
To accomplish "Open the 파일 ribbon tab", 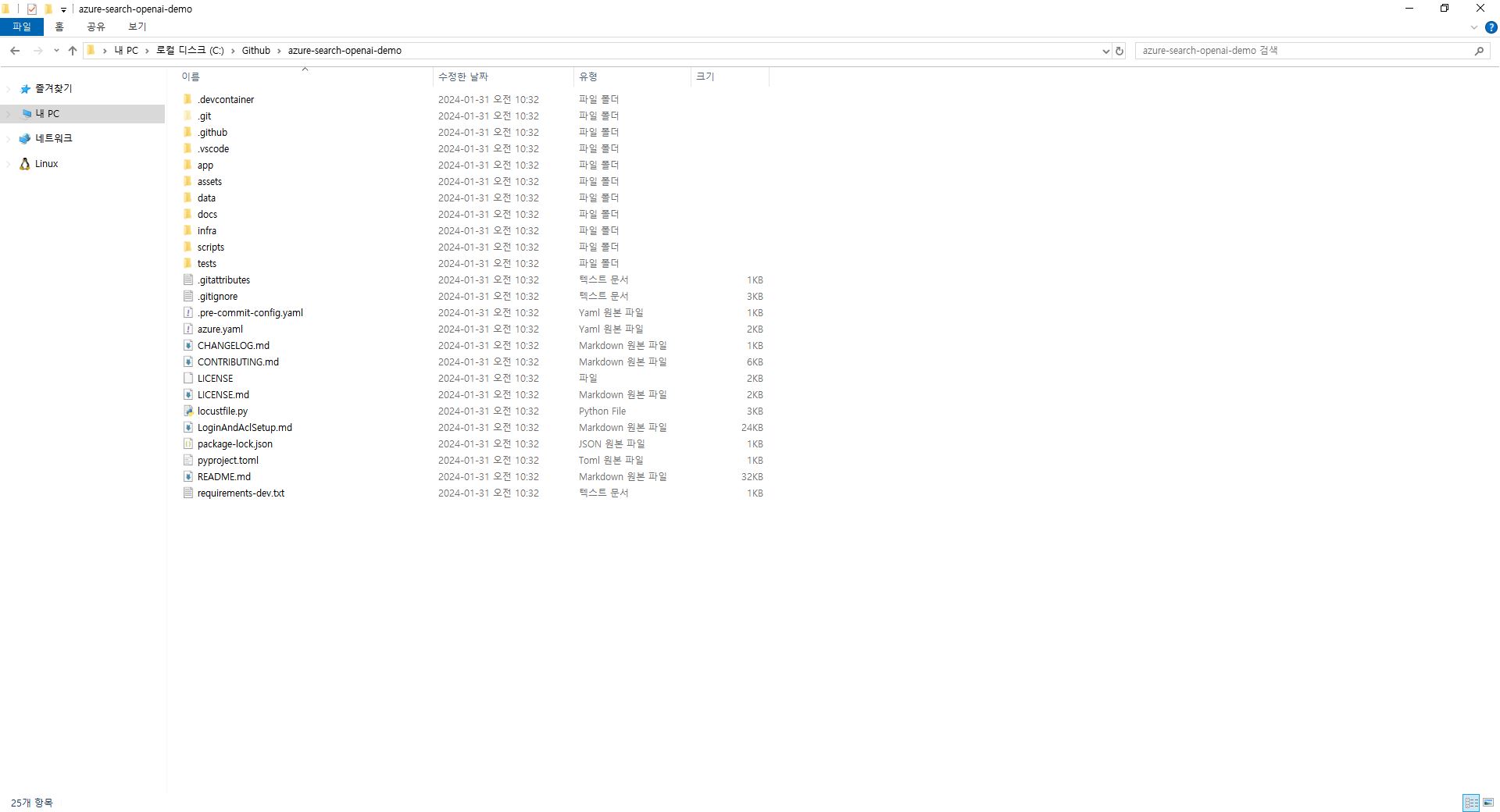I will pos(22,27).
